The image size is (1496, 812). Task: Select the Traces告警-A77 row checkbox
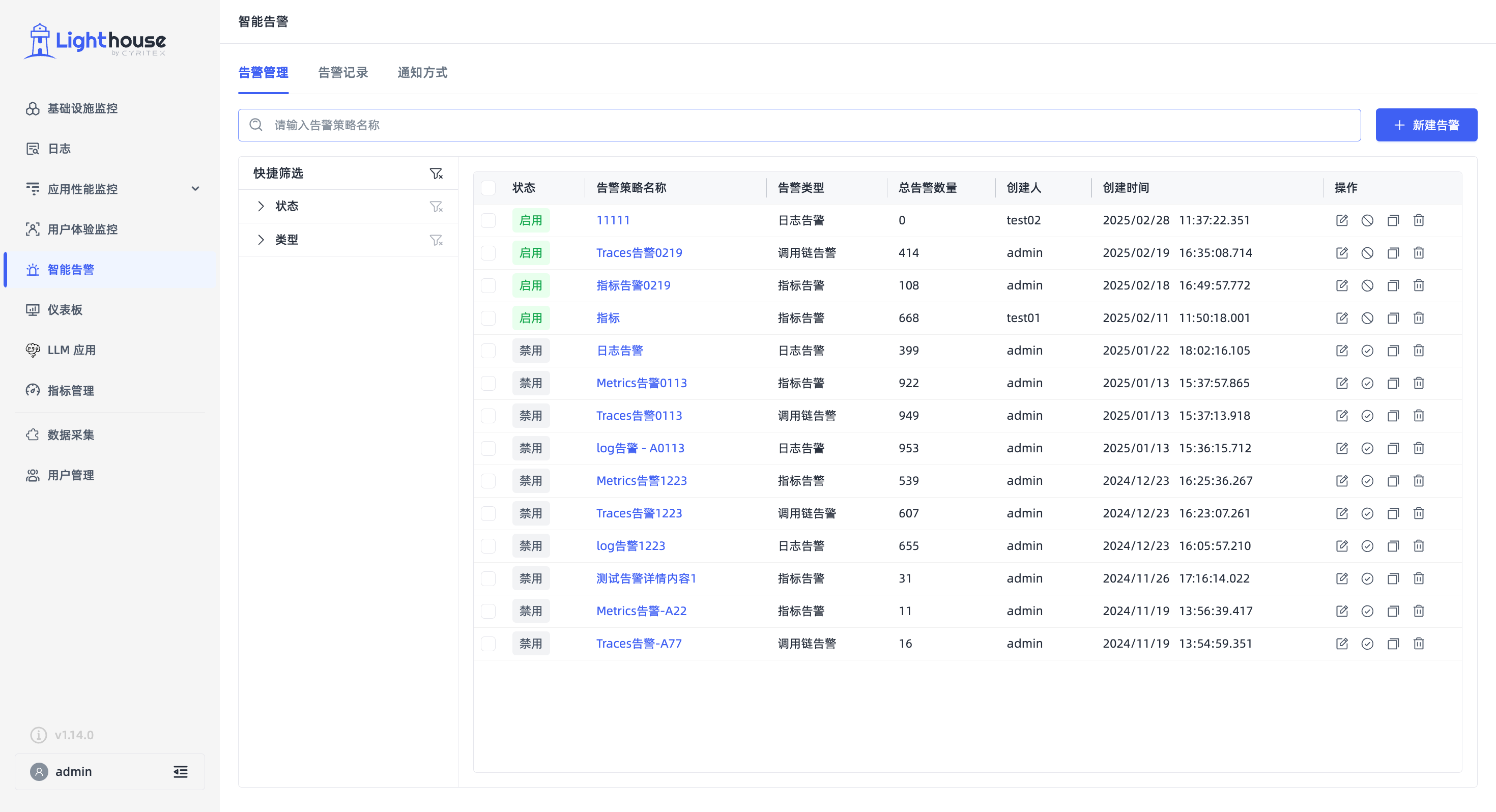[x=488, y=643]
